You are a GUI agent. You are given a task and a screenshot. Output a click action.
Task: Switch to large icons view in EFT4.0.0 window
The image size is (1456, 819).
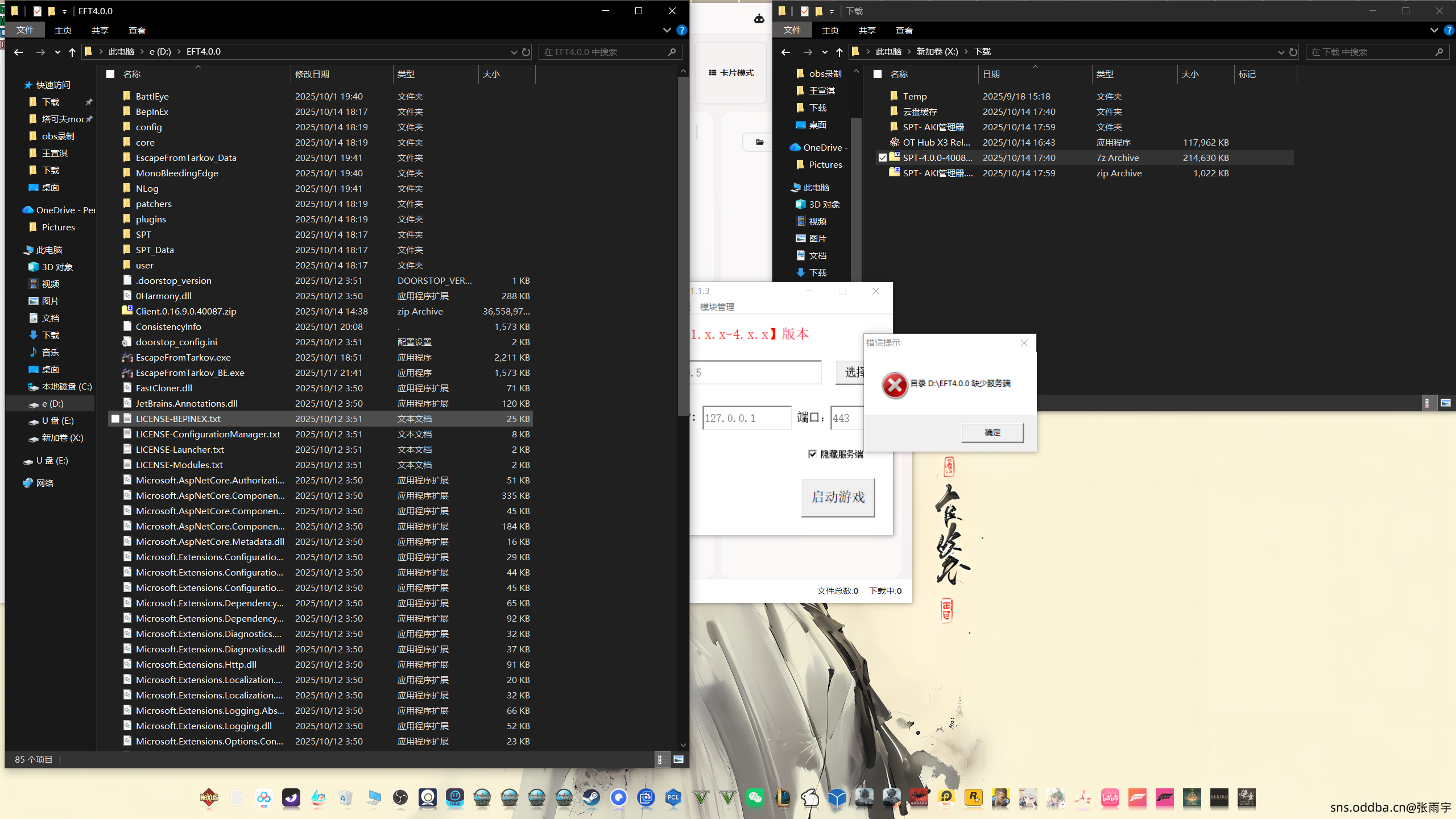pyautogui.click(x=678, y=759)
